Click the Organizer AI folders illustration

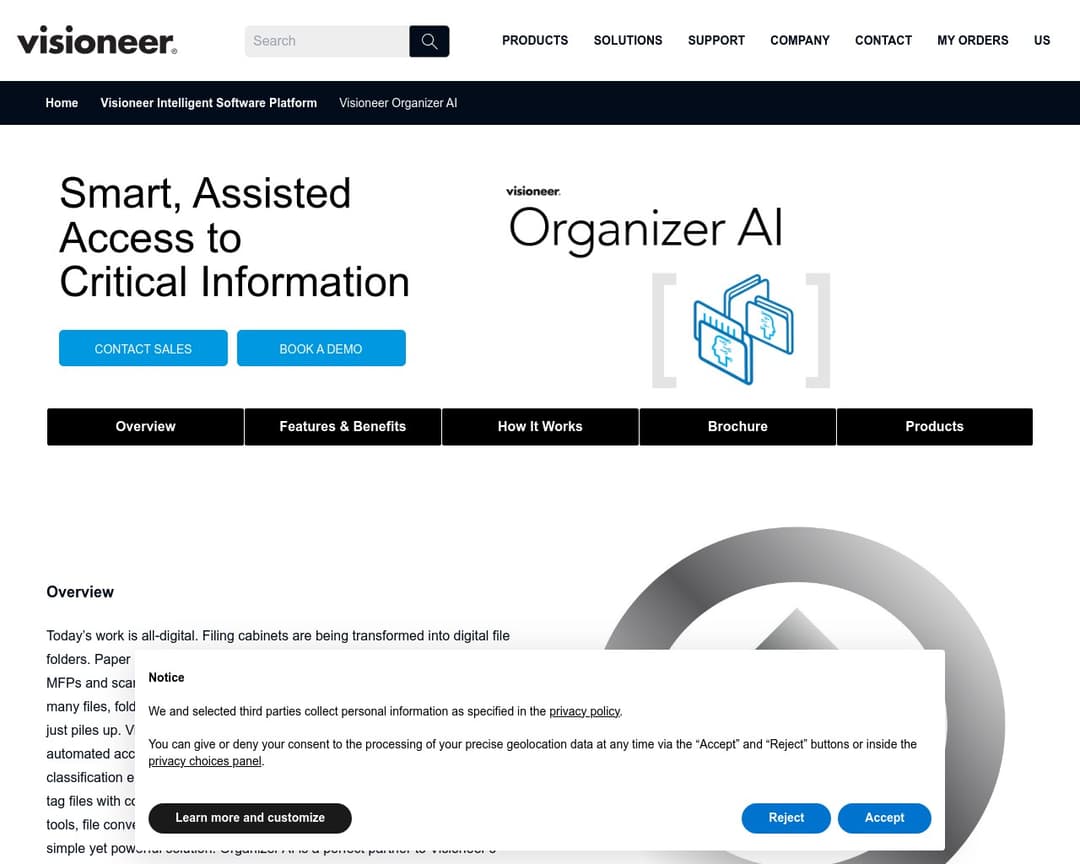tap(742, 329)
